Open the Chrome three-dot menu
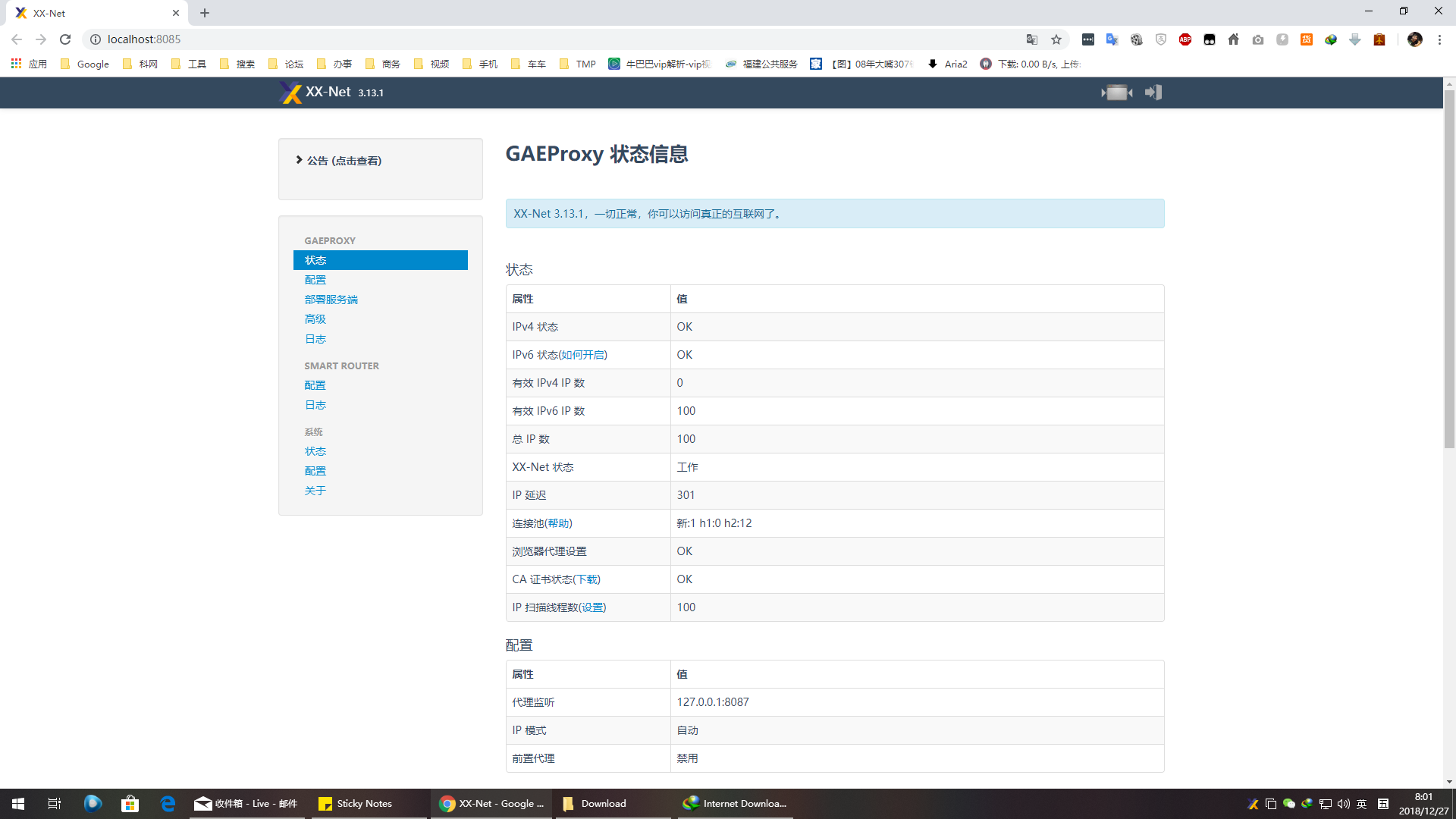The image size is (1456, 819). [1439, 39]
